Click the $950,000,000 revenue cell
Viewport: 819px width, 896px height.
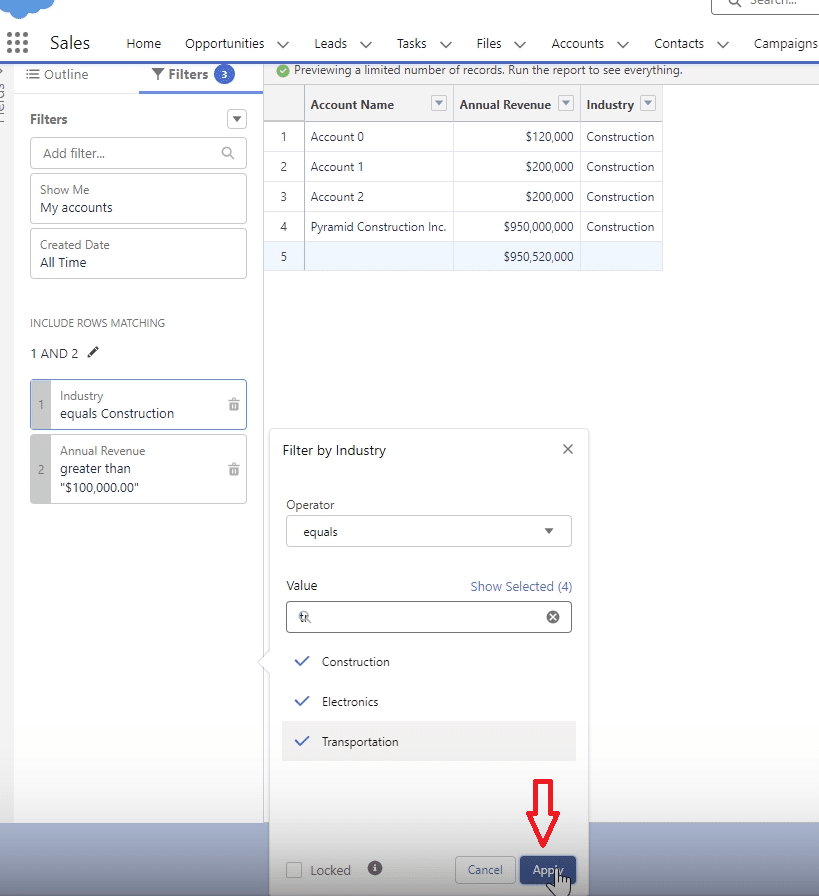coord(517,227)
